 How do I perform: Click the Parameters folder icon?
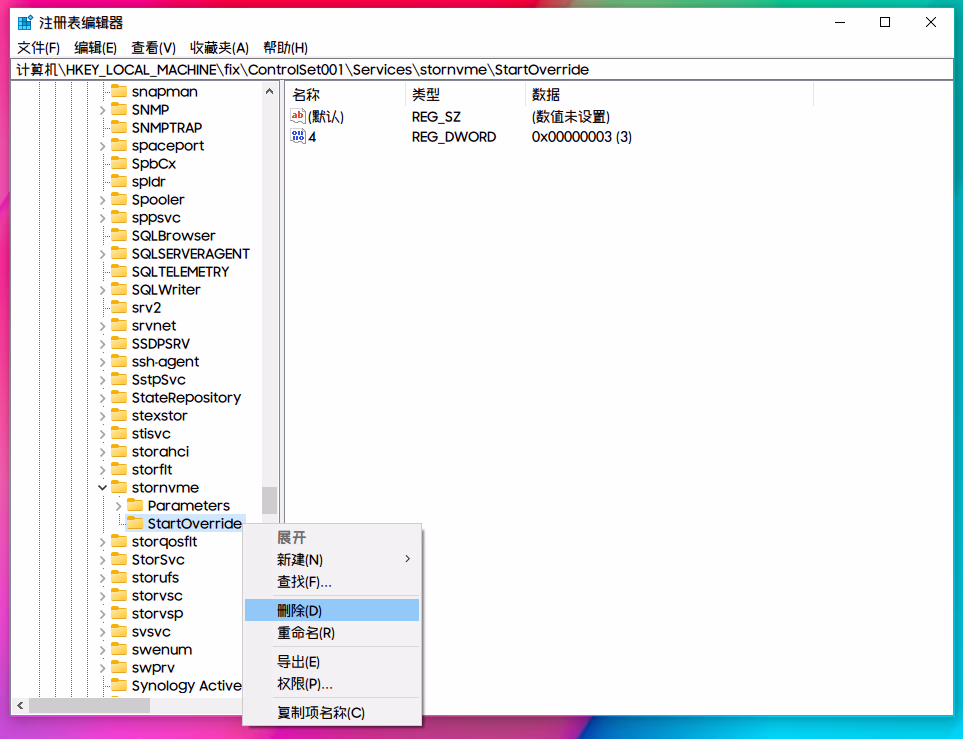click(x=135, y=506)
